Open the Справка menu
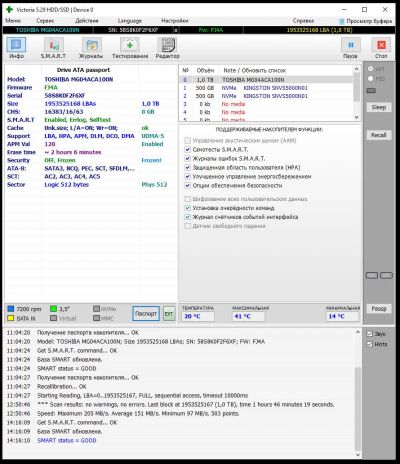Viewport: 400px width, 464px height. [303, 21]
